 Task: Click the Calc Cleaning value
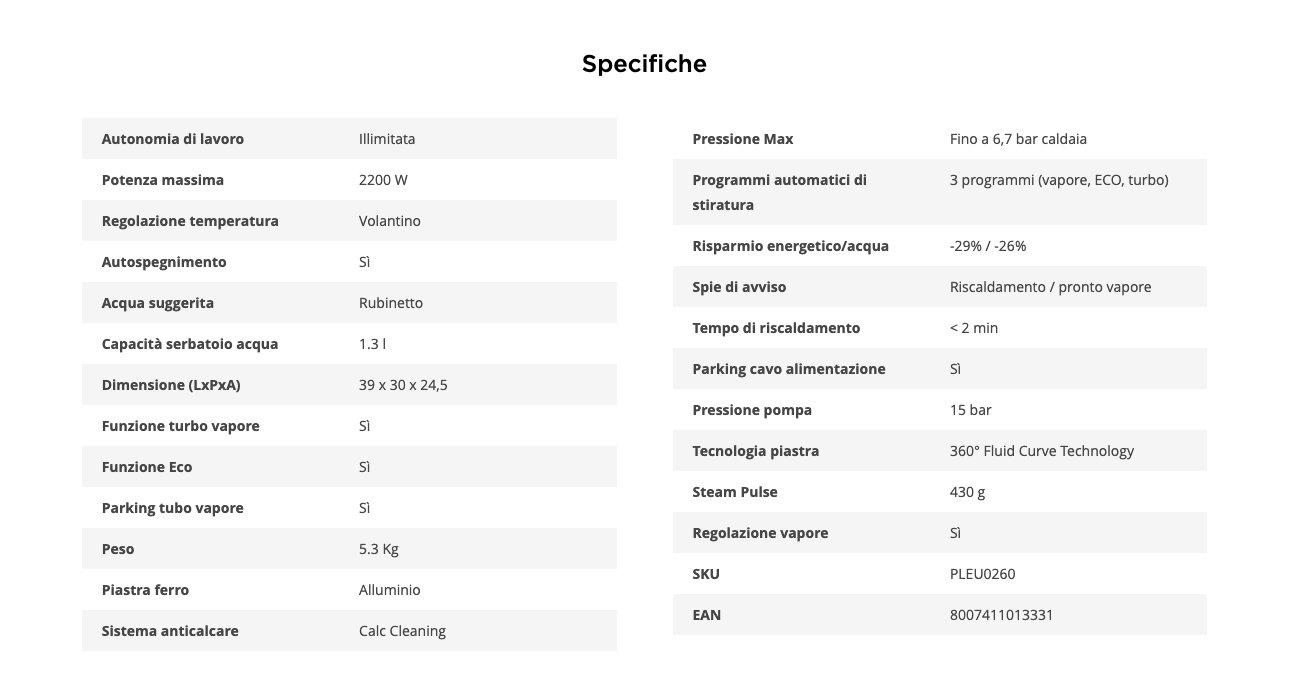[x=402, y=631]
